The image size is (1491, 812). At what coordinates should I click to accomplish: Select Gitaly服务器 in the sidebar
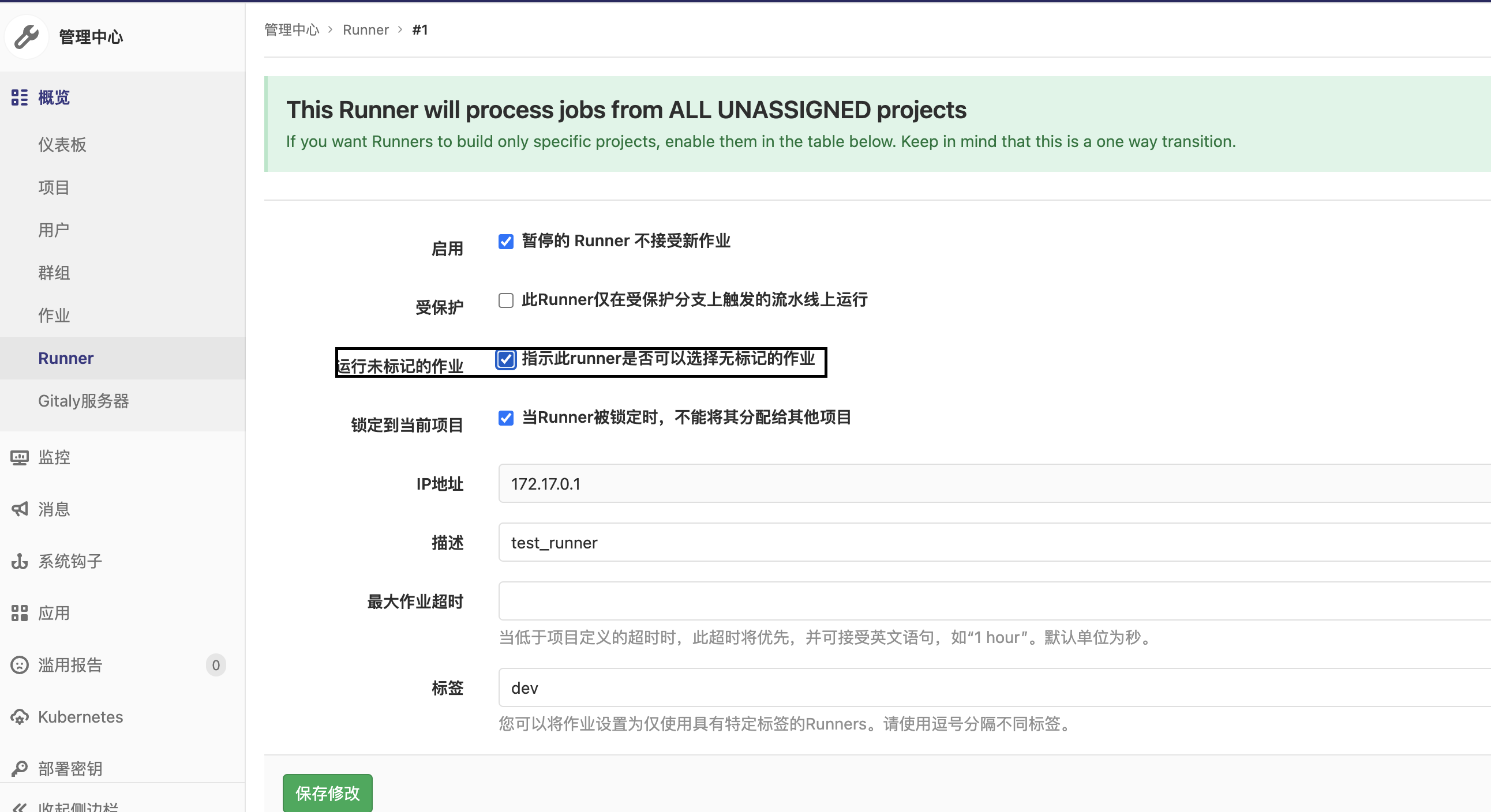[x=83, y=401]
